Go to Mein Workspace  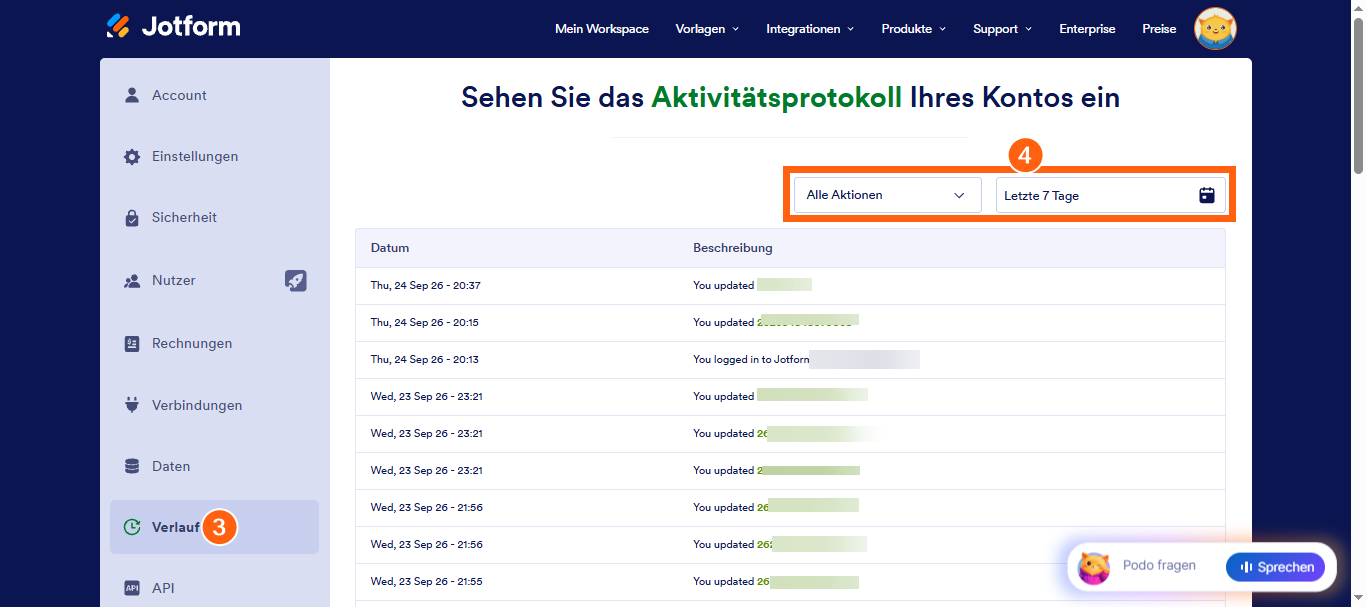pyautogui.click(x=602, y=29)
